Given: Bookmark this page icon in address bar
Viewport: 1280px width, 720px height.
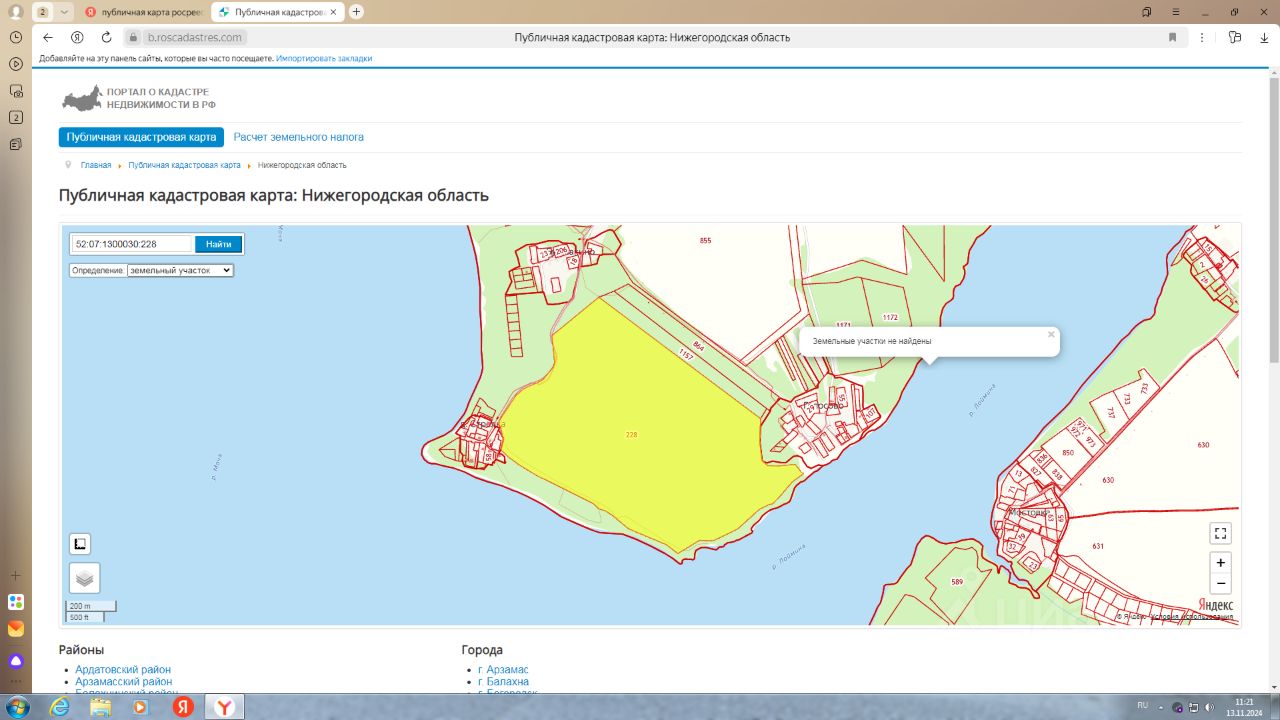Looking at the screenshot, I should tap(1172, 37).
